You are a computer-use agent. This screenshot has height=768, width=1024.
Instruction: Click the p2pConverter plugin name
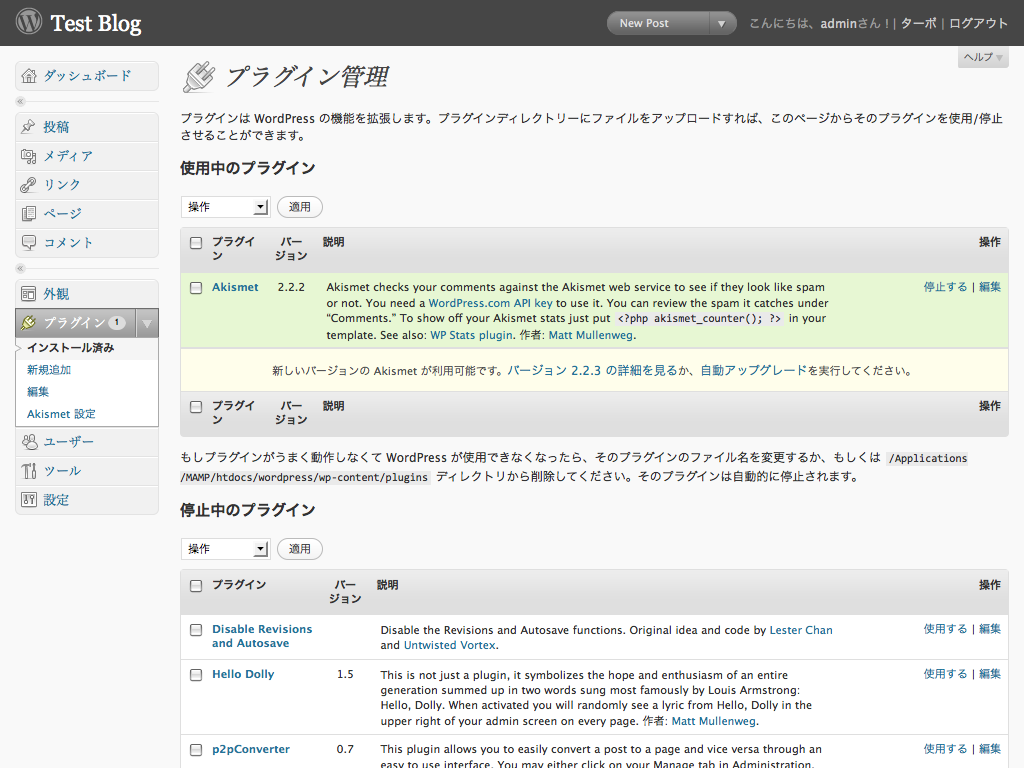point(251,750)
